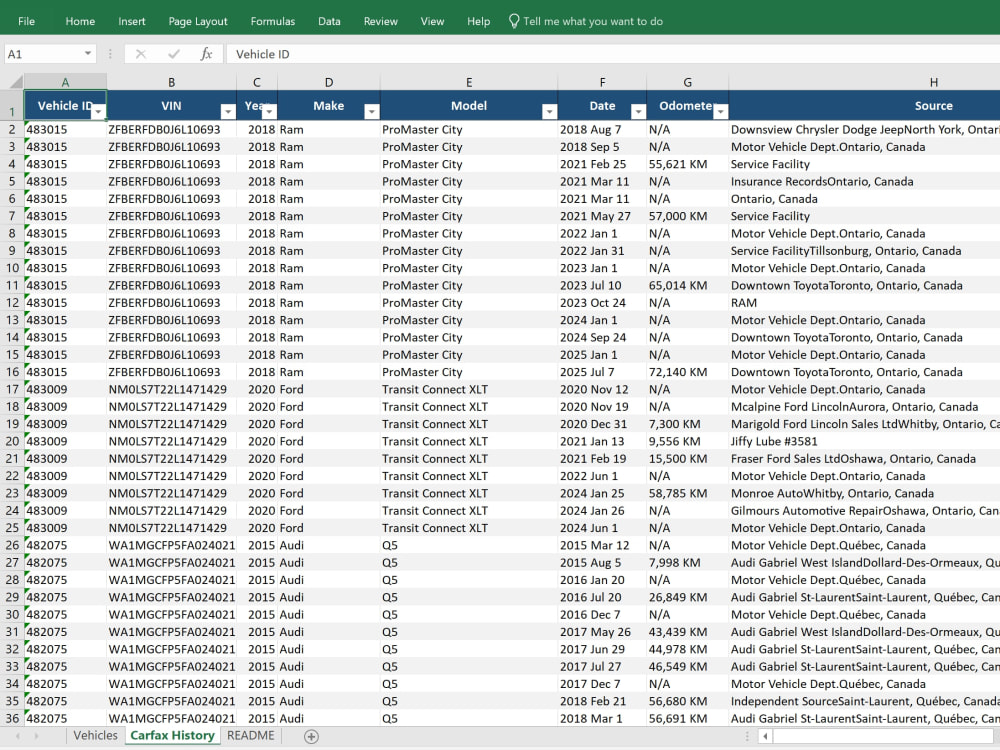Click the Cancel entry X icon

(141, 54)
